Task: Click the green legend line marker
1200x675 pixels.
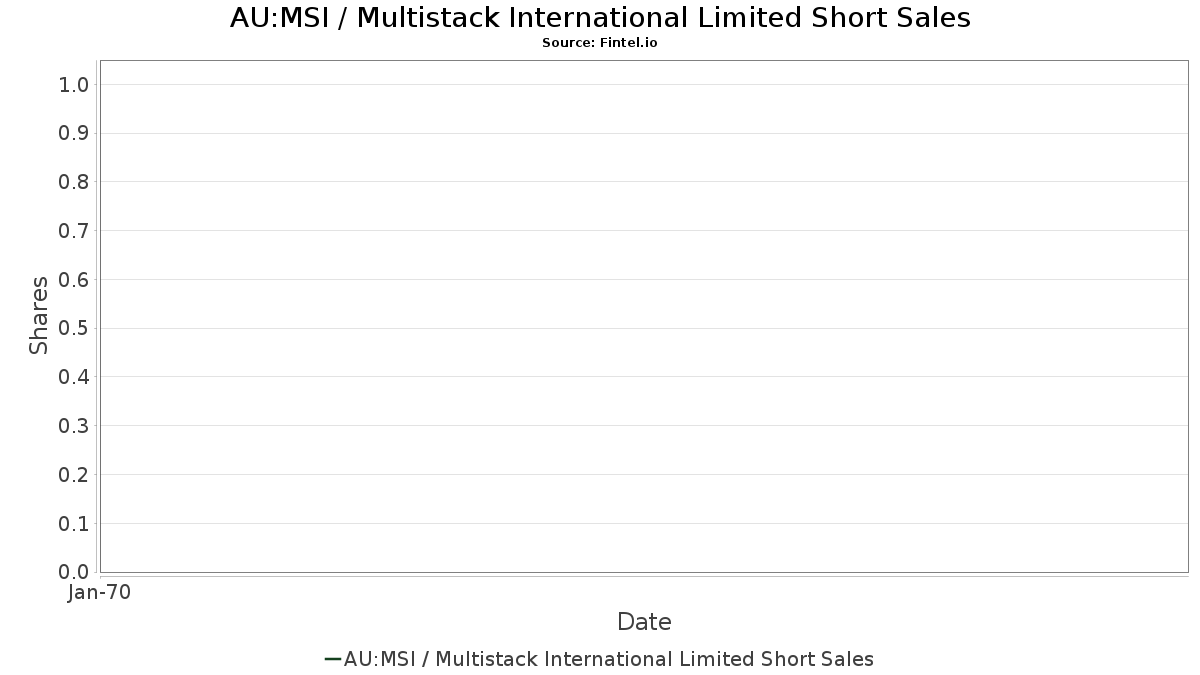Action: [333, 659]
